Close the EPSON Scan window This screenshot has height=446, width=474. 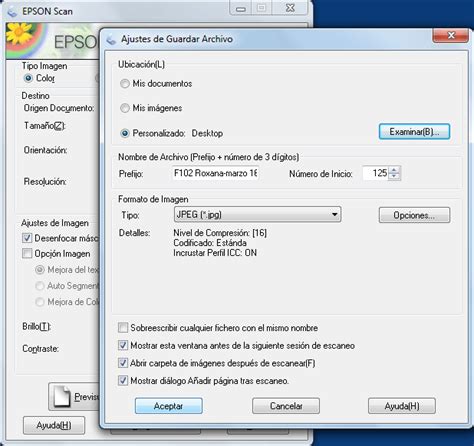click(x=290, y=8)
